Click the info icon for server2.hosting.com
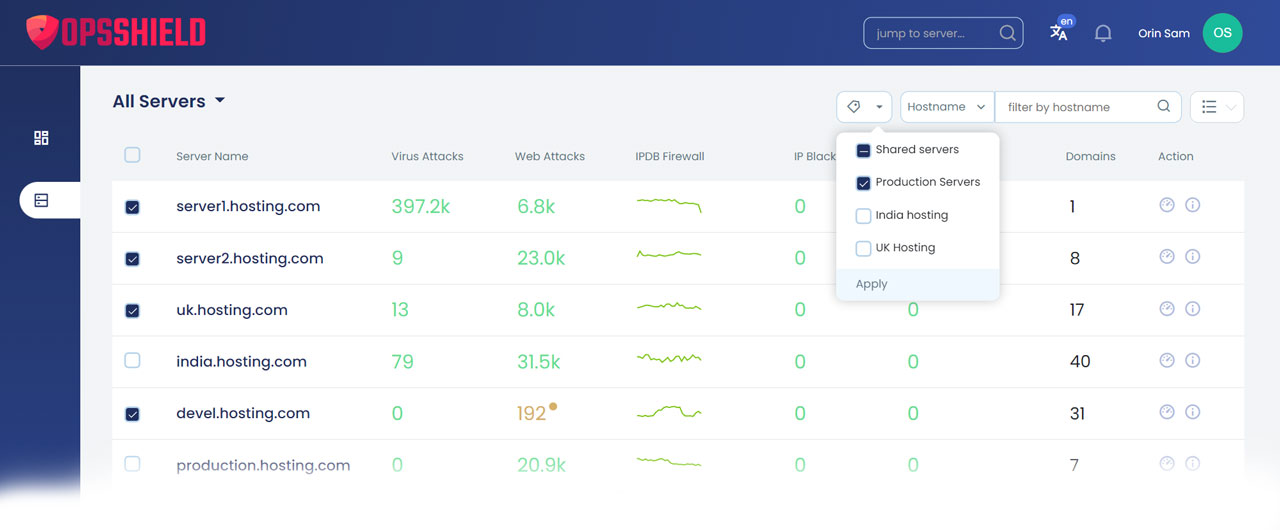Image resolution: width=1280 pixels, height=530 pixels. [1192, 257]
